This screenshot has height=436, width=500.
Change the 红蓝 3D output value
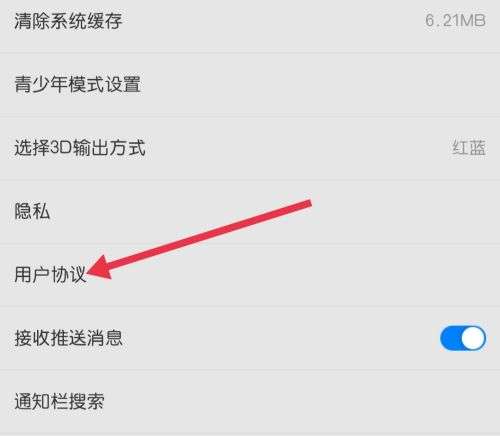(x=469, y=147)
